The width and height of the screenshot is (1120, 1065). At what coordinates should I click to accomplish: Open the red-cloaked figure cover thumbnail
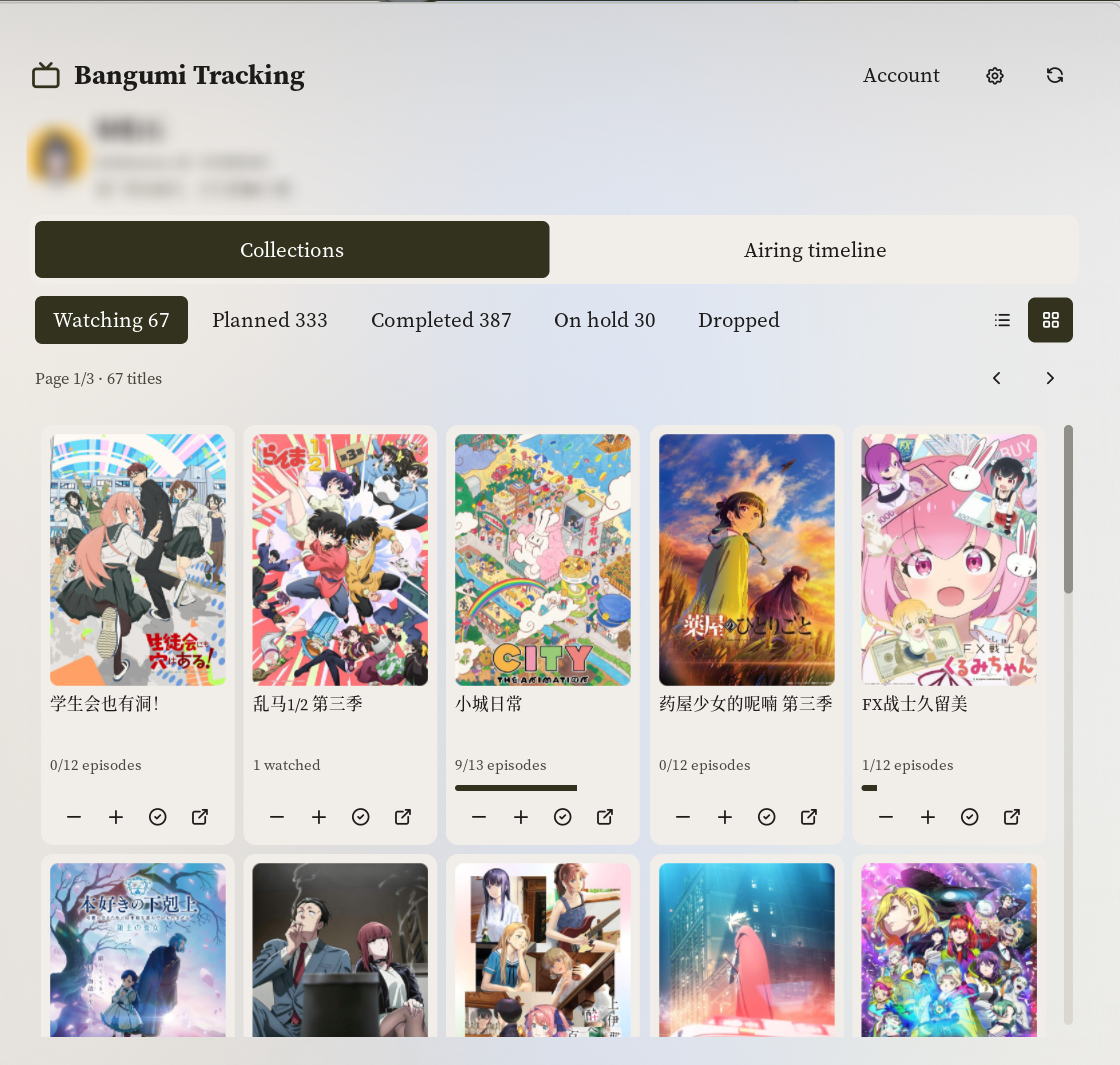click(746, 950)
